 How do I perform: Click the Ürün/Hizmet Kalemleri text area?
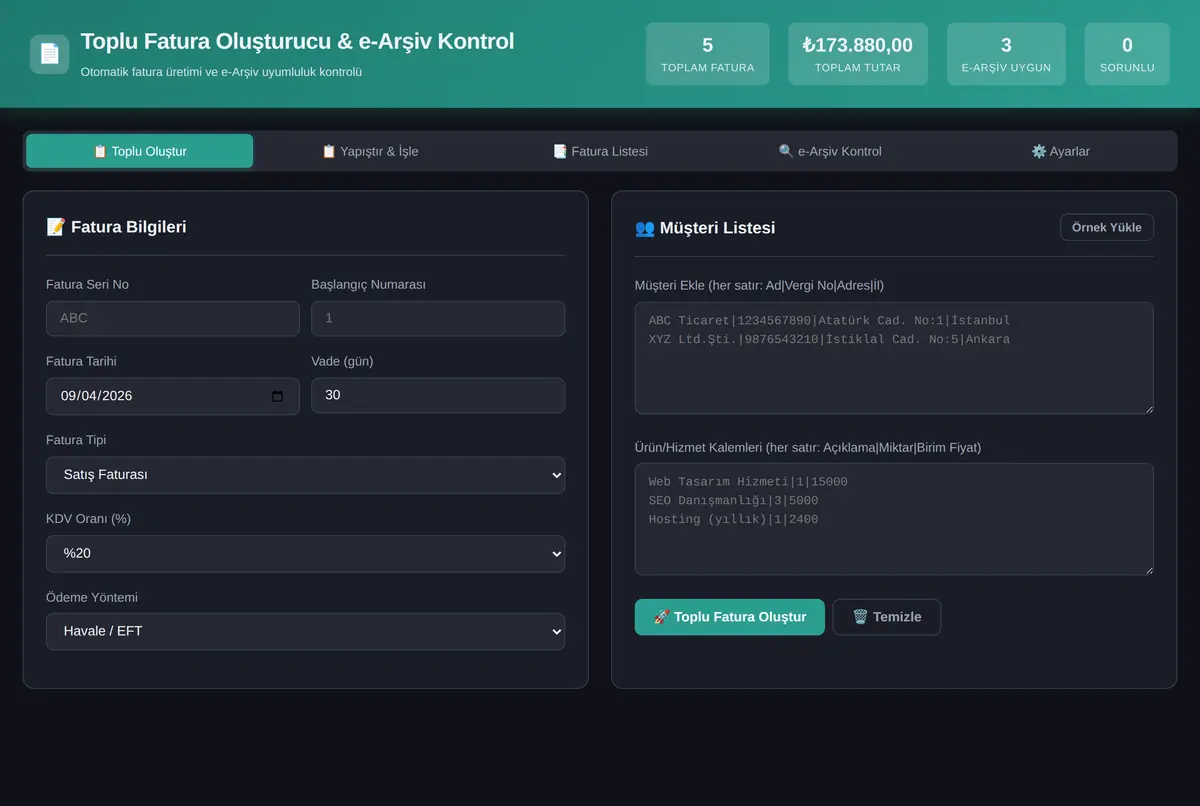click(x=894, y=519)
